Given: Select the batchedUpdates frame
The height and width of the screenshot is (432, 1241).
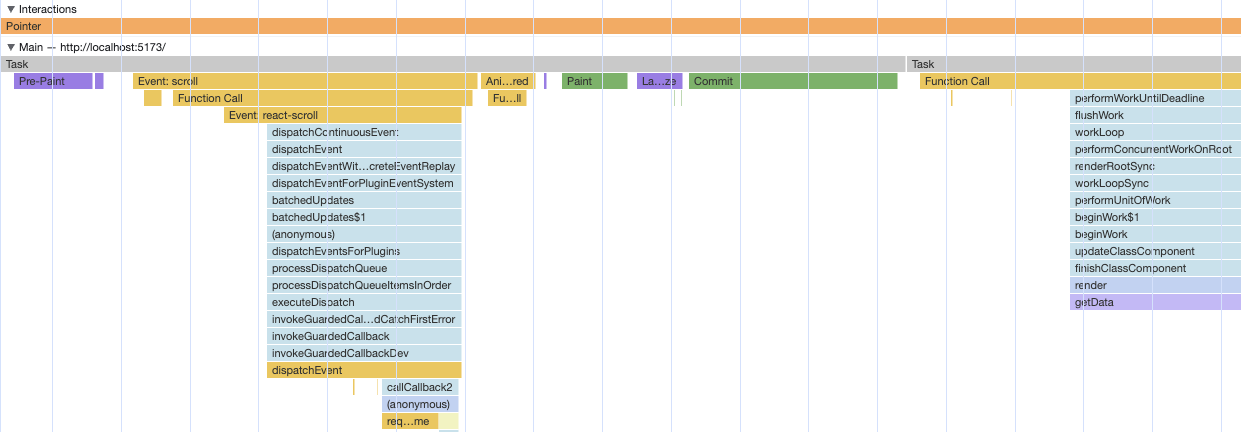Looking at the screenshot, I should click(364, 200).
